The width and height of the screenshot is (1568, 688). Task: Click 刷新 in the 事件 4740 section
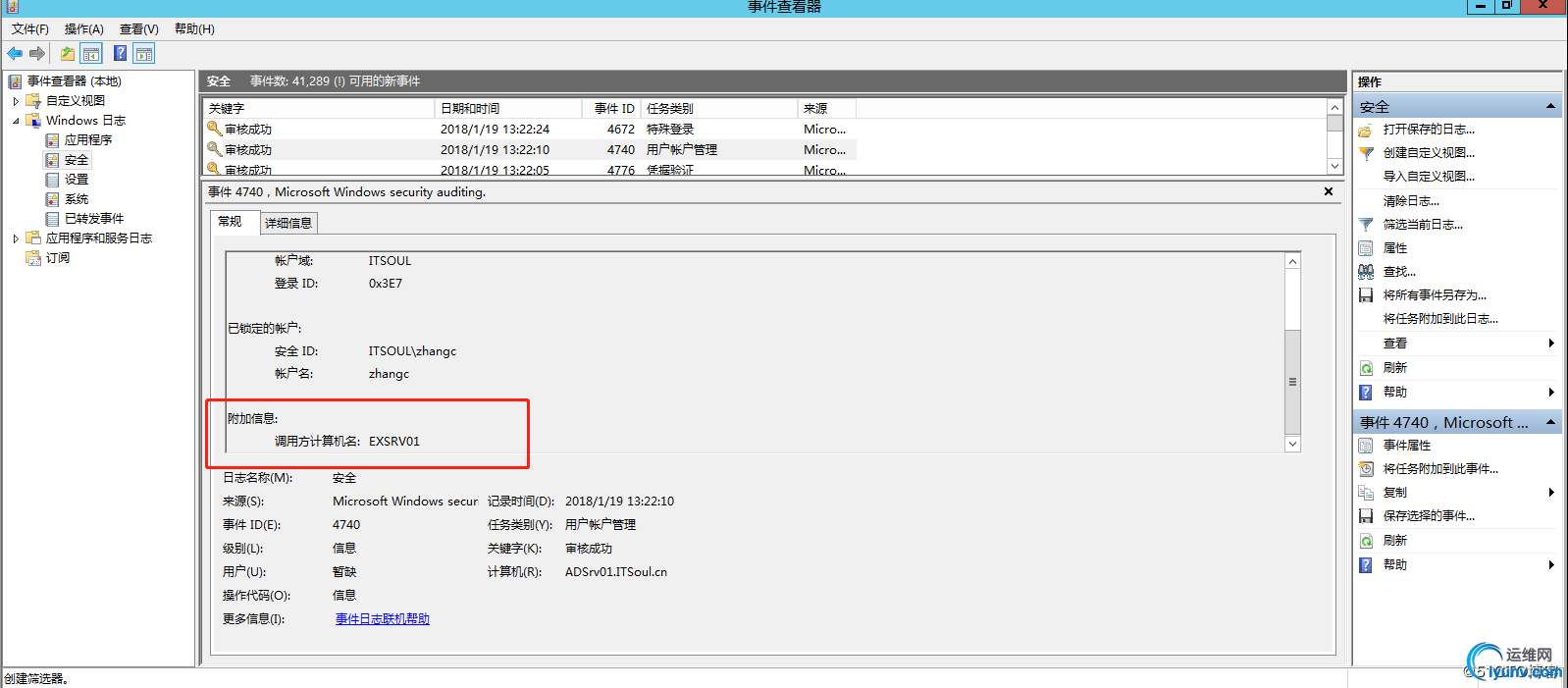coord(1395,541)
